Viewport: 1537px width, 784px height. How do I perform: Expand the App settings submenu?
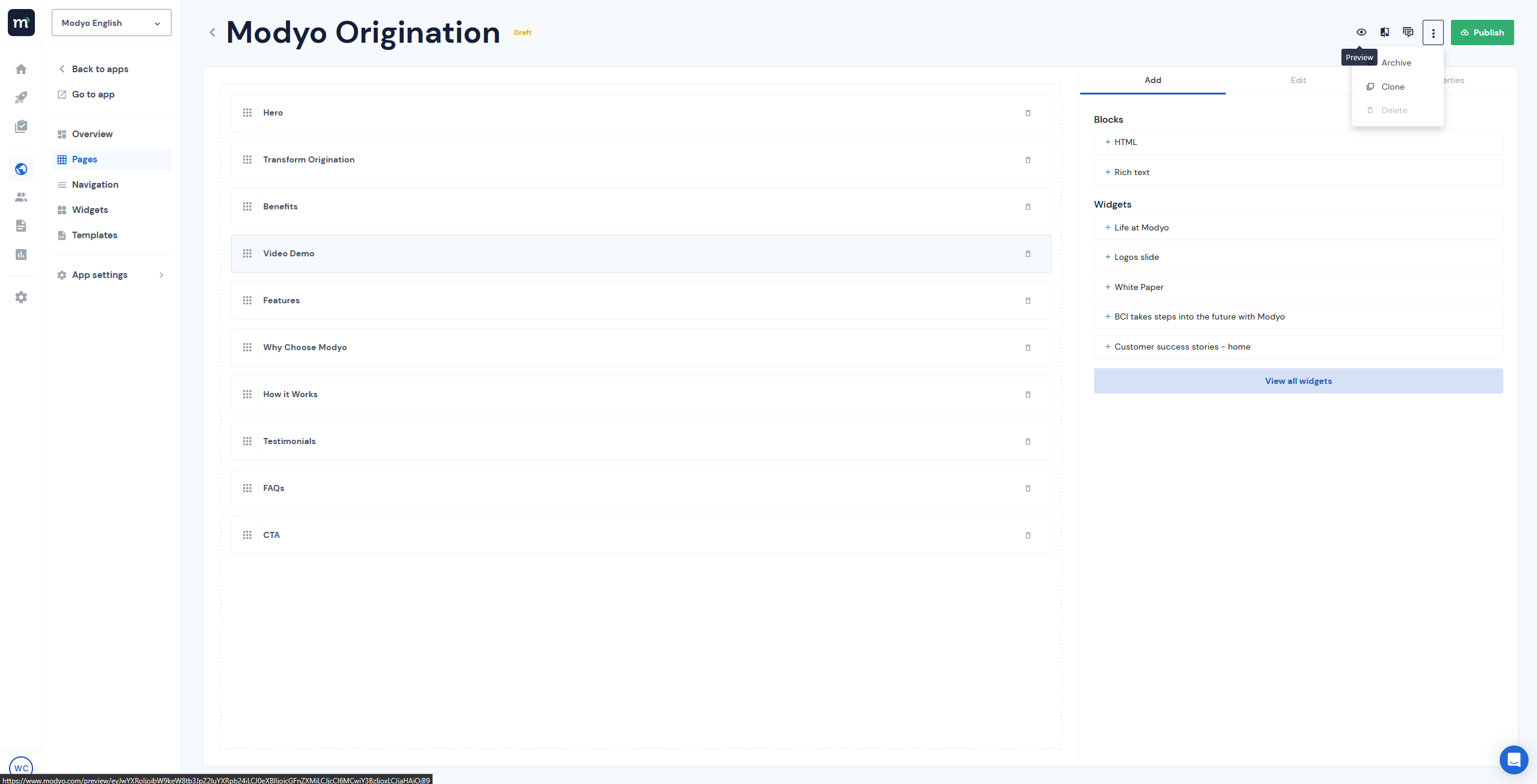pos(111,275)
